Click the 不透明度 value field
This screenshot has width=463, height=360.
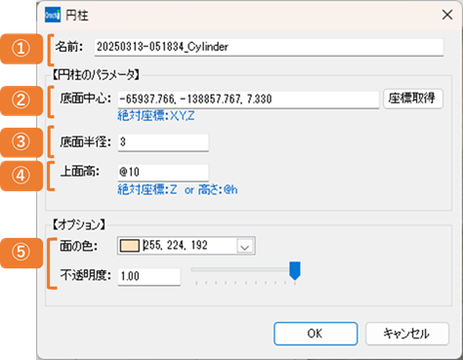coord(149,276)
